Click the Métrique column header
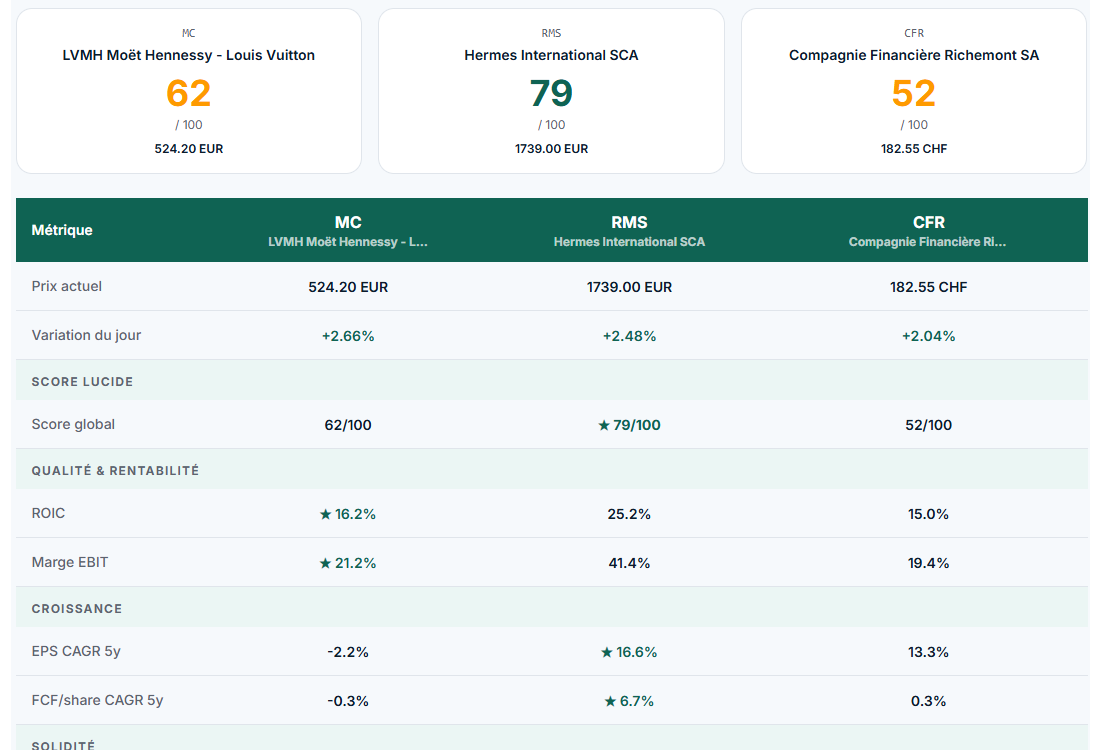Viewport: 1100px width, 750px height. coord(62,230)
